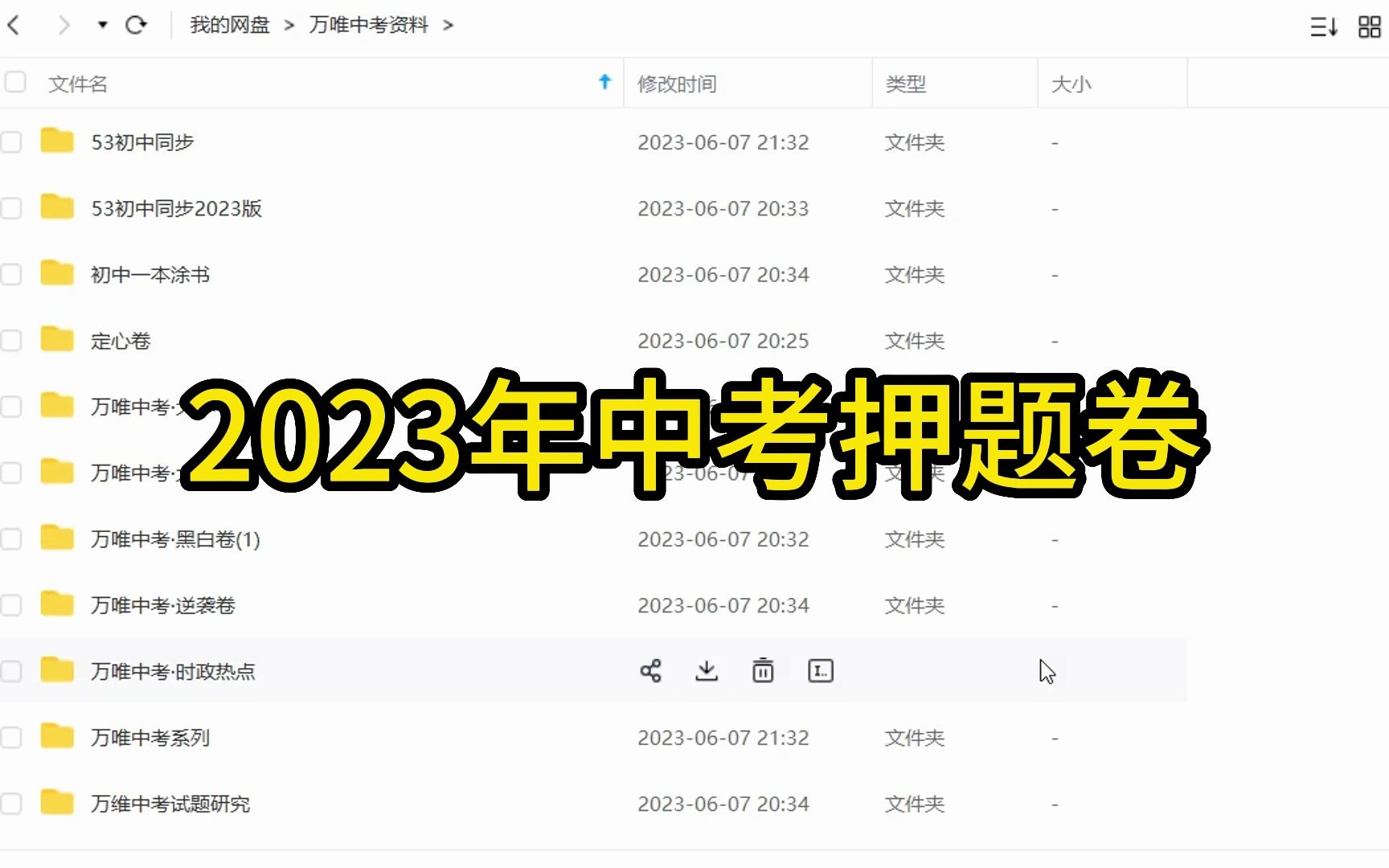Check the box for 万唯中考·时政热点
Viewport: 1389px width, 868px height.
coord(11,671)
